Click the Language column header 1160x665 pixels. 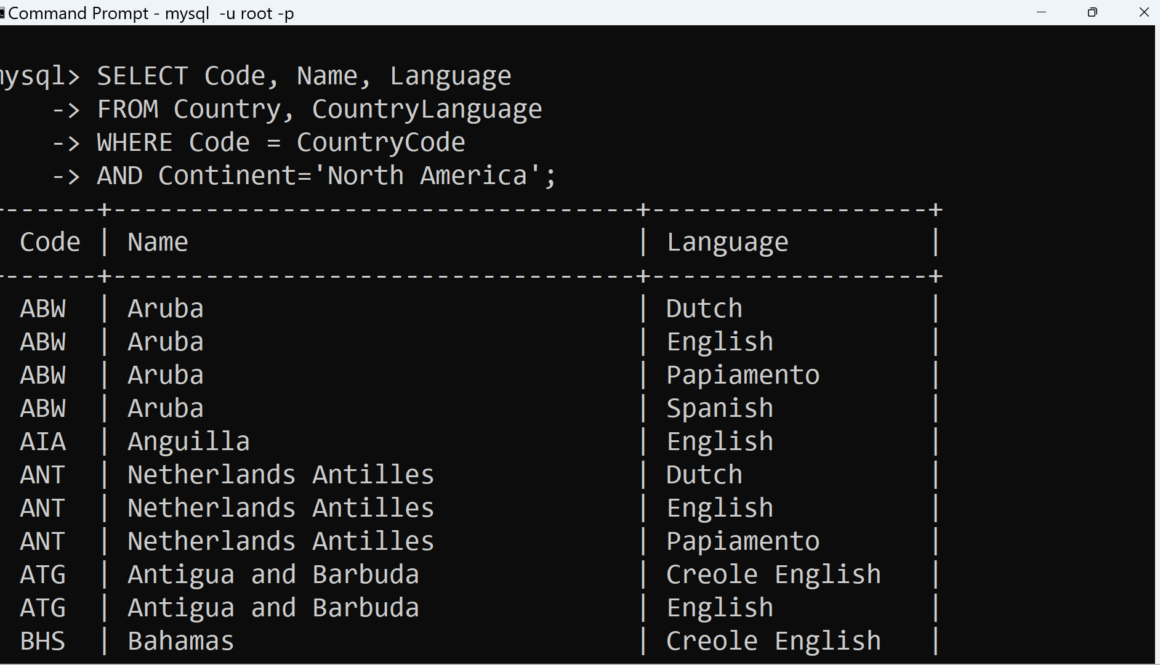coord(727,242)
